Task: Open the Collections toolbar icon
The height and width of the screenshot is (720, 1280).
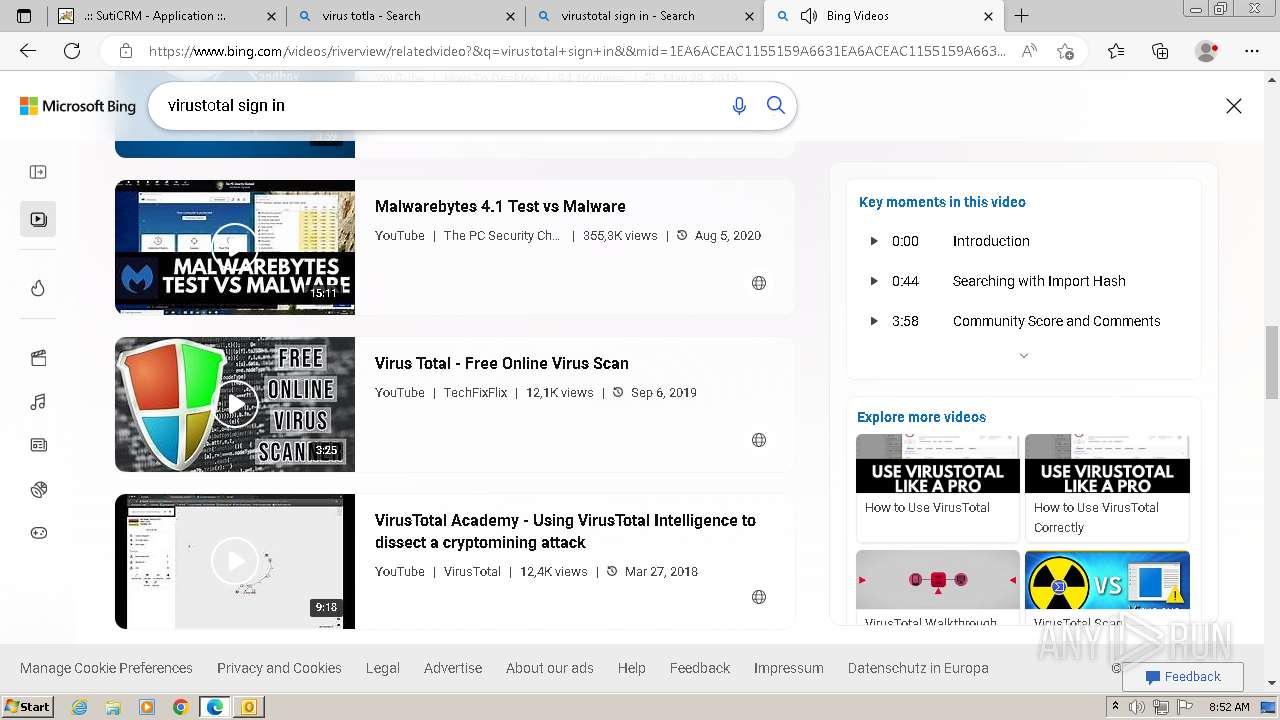Action: coord(1160,51)
